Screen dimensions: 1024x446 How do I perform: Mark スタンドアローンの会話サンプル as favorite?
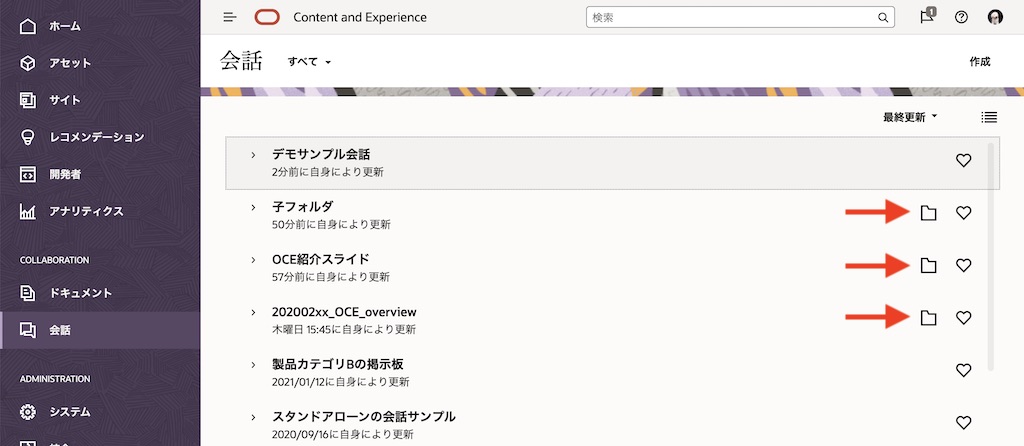[x=963, y=422]
